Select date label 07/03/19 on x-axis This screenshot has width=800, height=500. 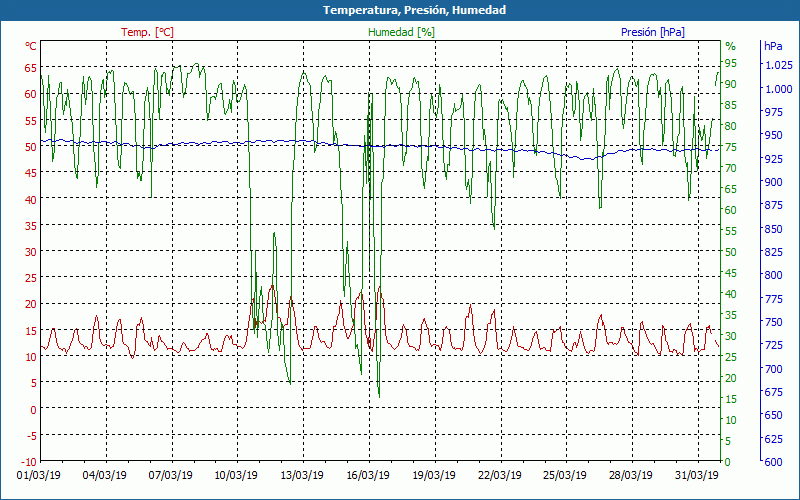tap(170, 476)
